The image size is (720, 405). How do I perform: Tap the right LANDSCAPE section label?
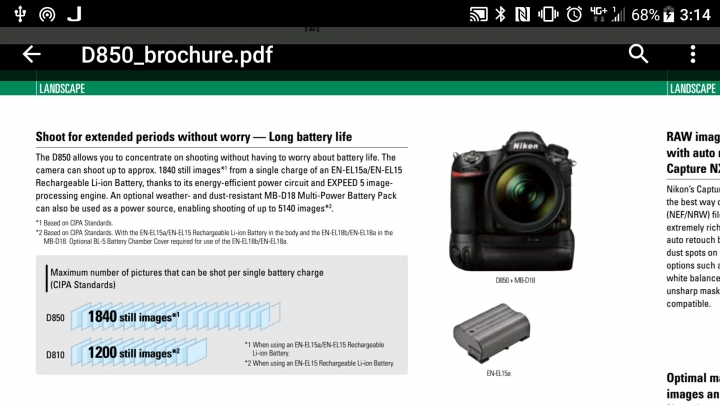coord(692,89)
